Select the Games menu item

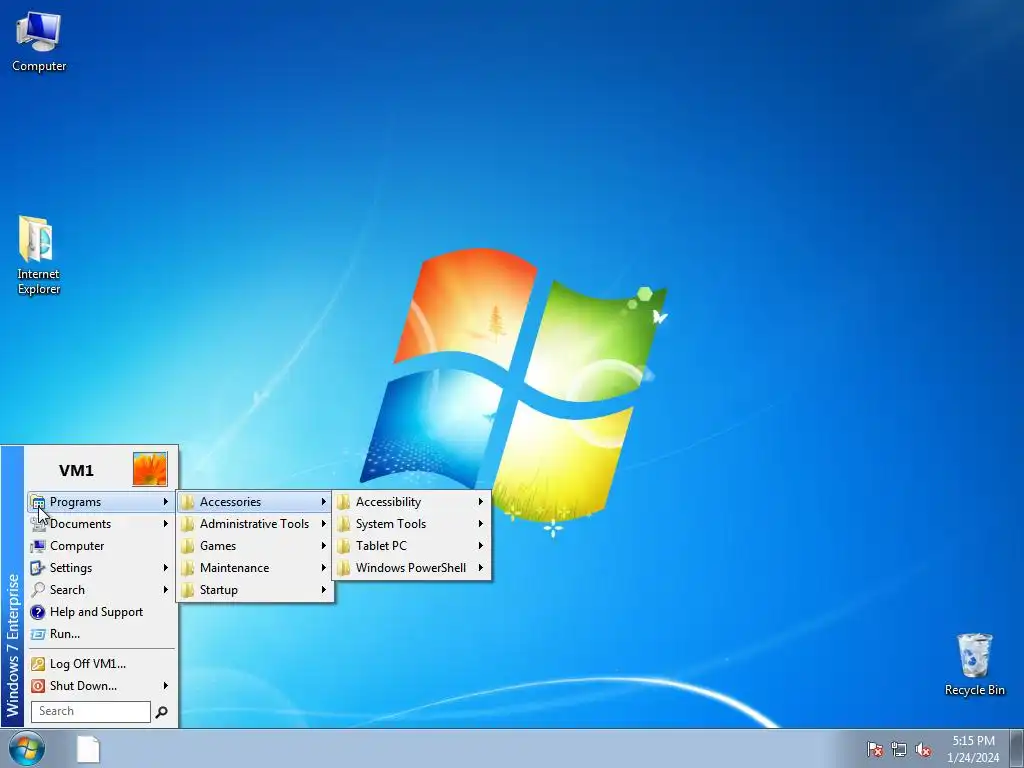click(255, 546)
